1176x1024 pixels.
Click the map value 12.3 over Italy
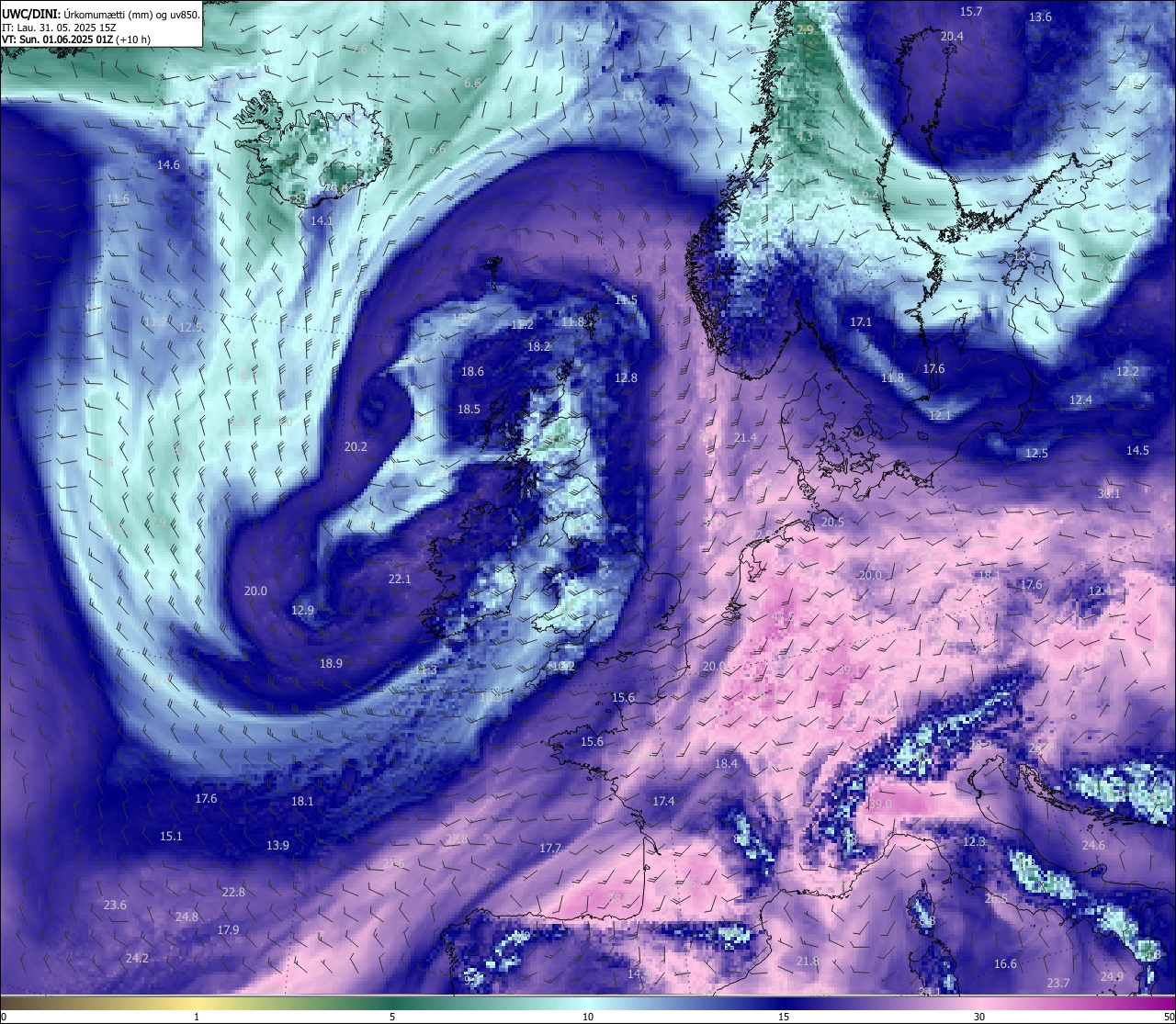(974, 842)
